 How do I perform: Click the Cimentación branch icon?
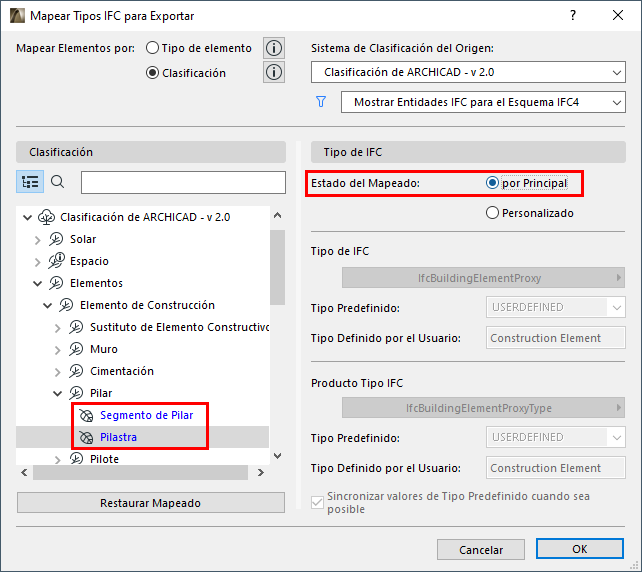(76, 372)
